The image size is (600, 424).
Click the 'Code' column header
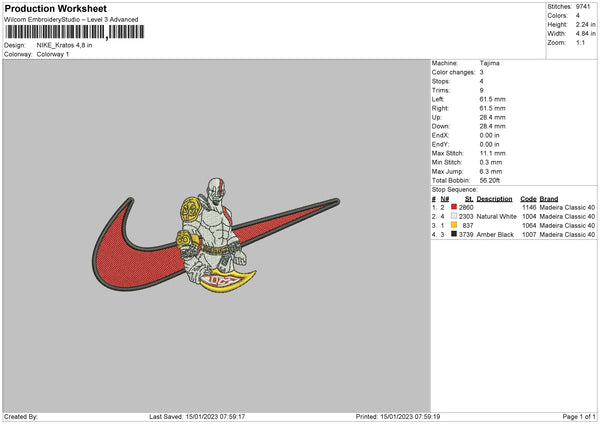coord(528,199)
